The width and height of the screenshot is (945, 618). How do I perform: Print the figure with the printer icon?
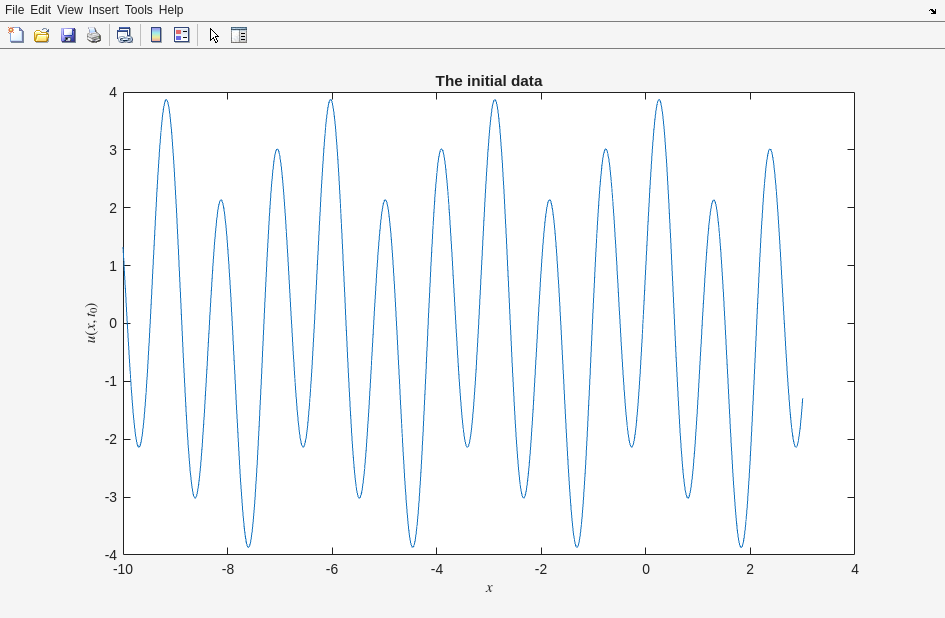[94, 35]
